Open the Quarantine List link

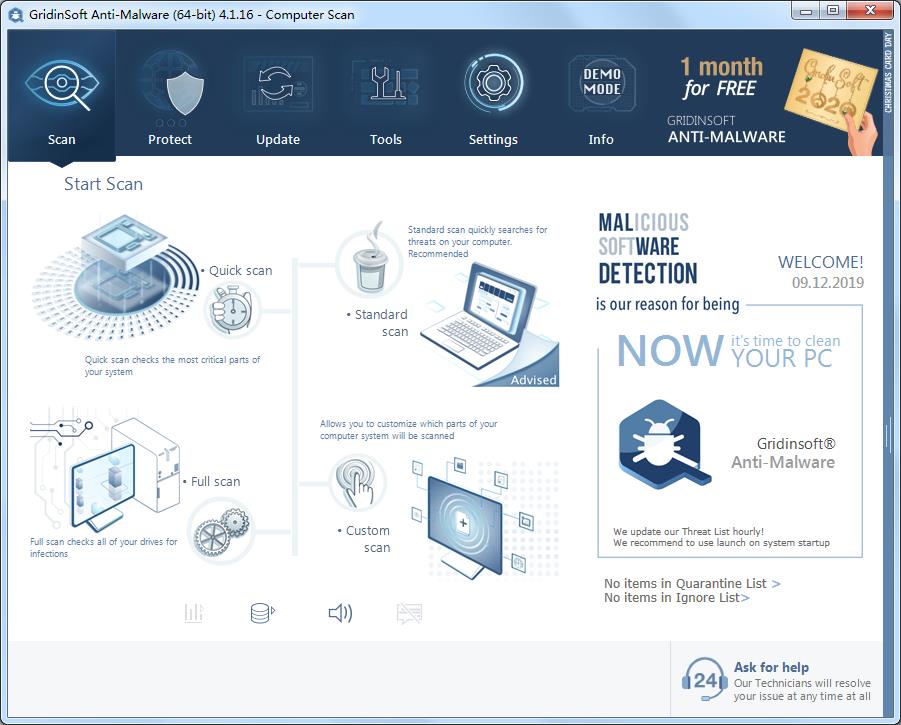(x=692, y=584)
